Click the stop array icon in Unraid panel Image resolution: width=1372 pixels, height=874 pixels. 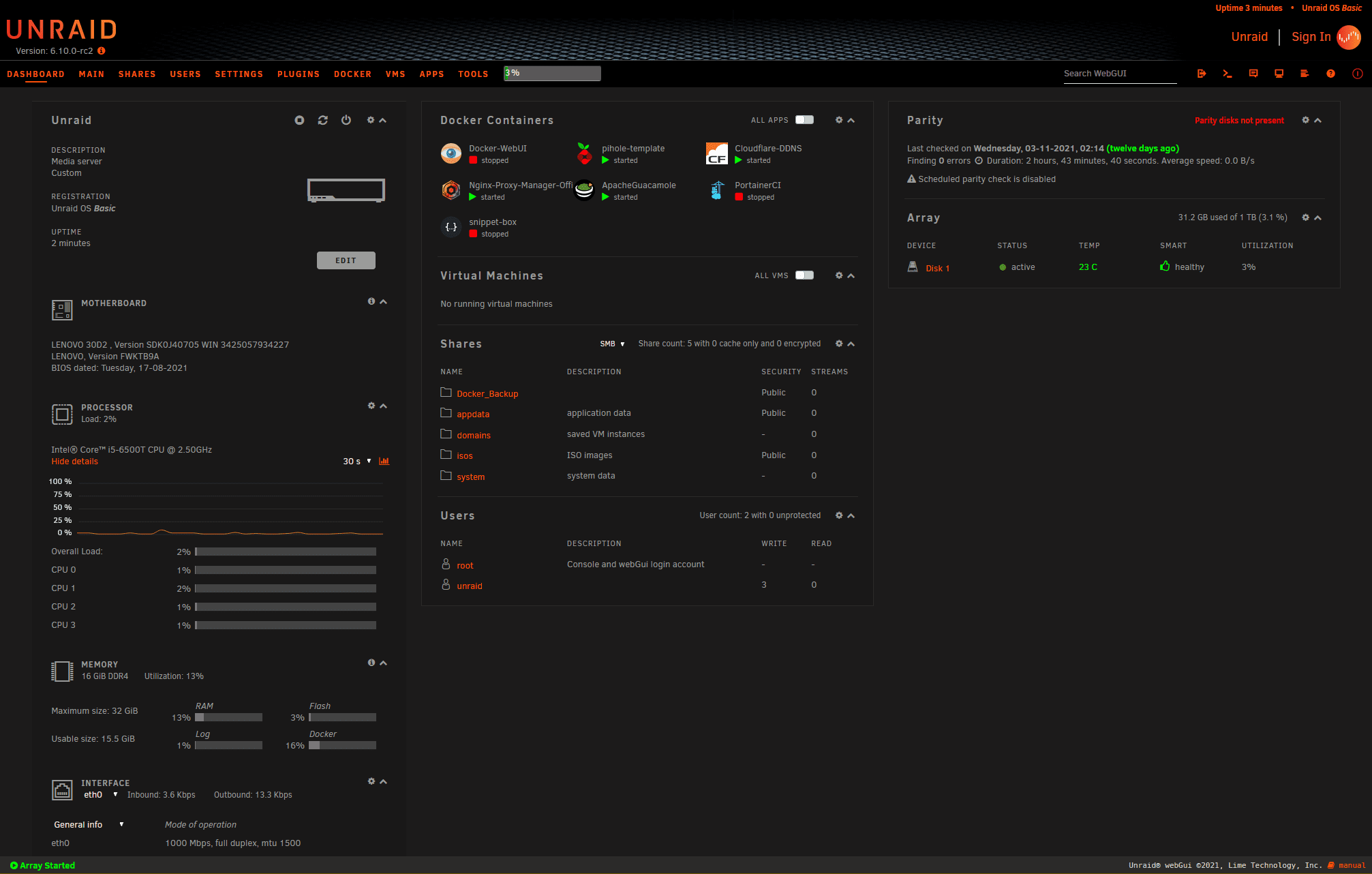coord(299,120)
